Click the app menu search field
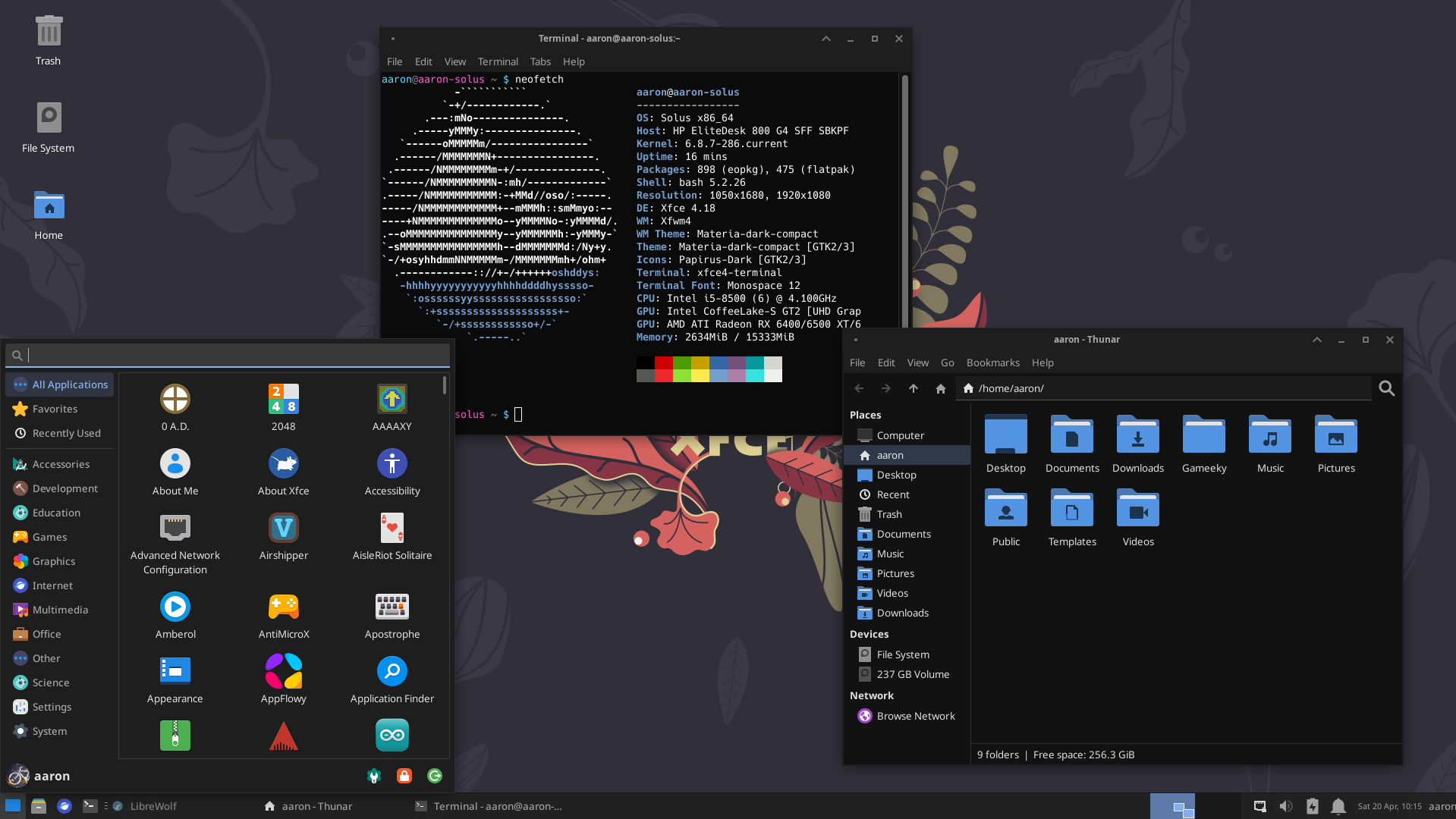1456x819 pixels. 228,355
